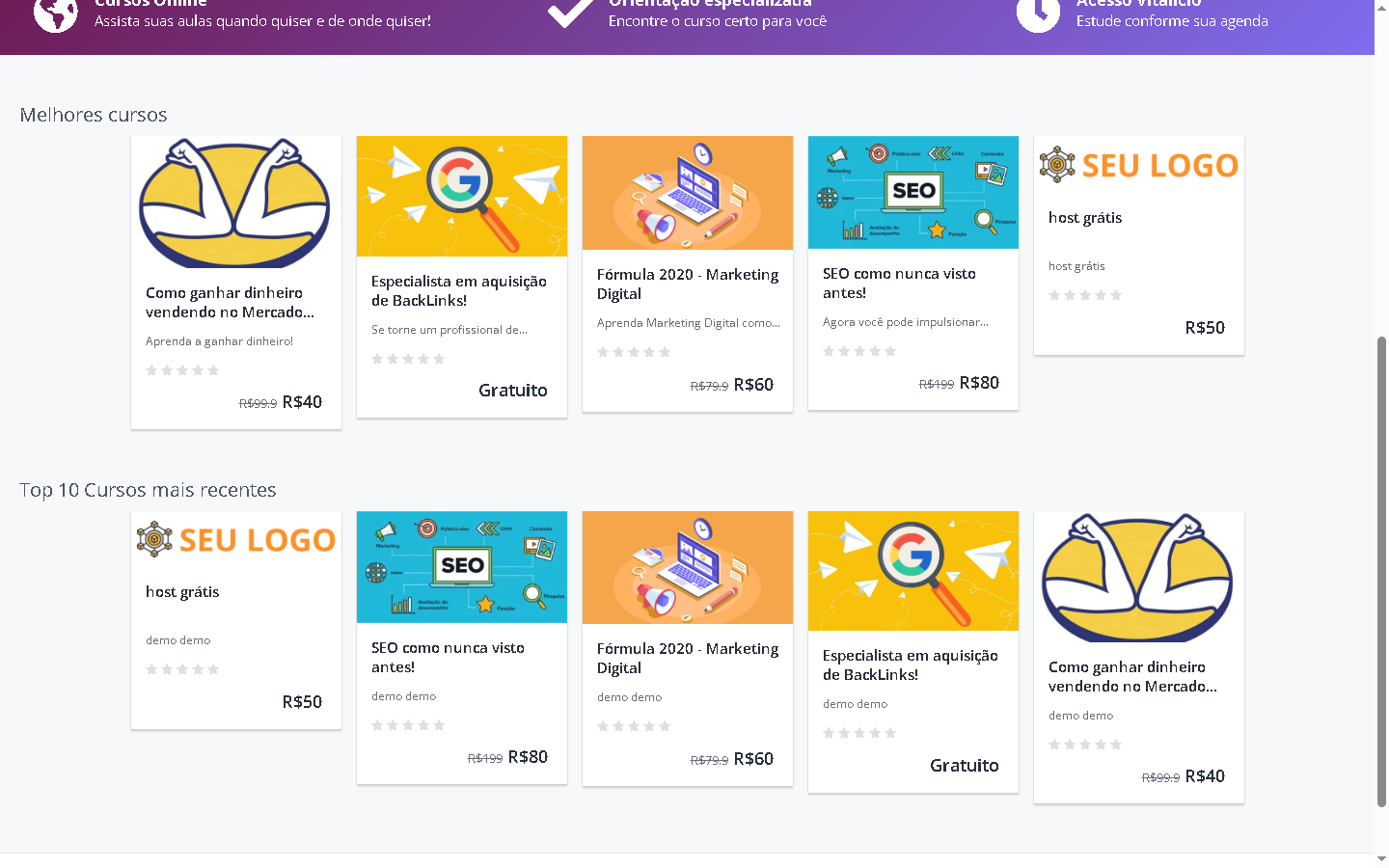Open the Google magnifier image in Melhores cursos
Viewport: 1389px width, 868px height.
(462, 196)
